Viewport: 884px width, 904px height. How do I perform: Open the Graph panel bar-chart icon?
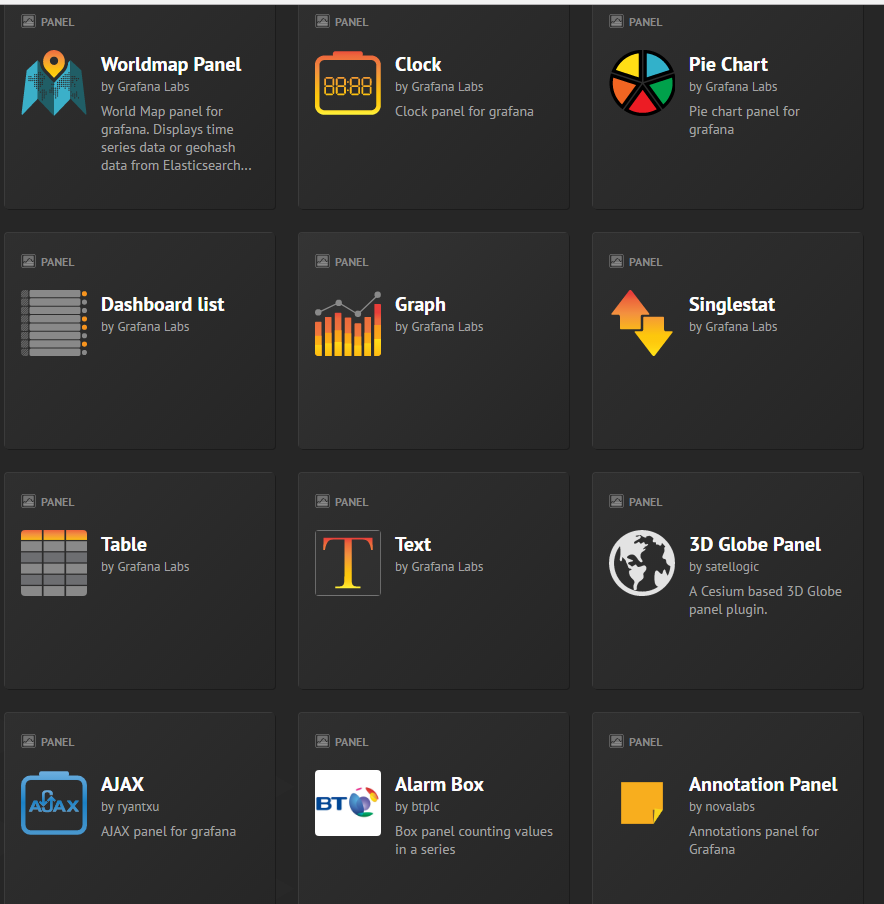tap(348, 323)
